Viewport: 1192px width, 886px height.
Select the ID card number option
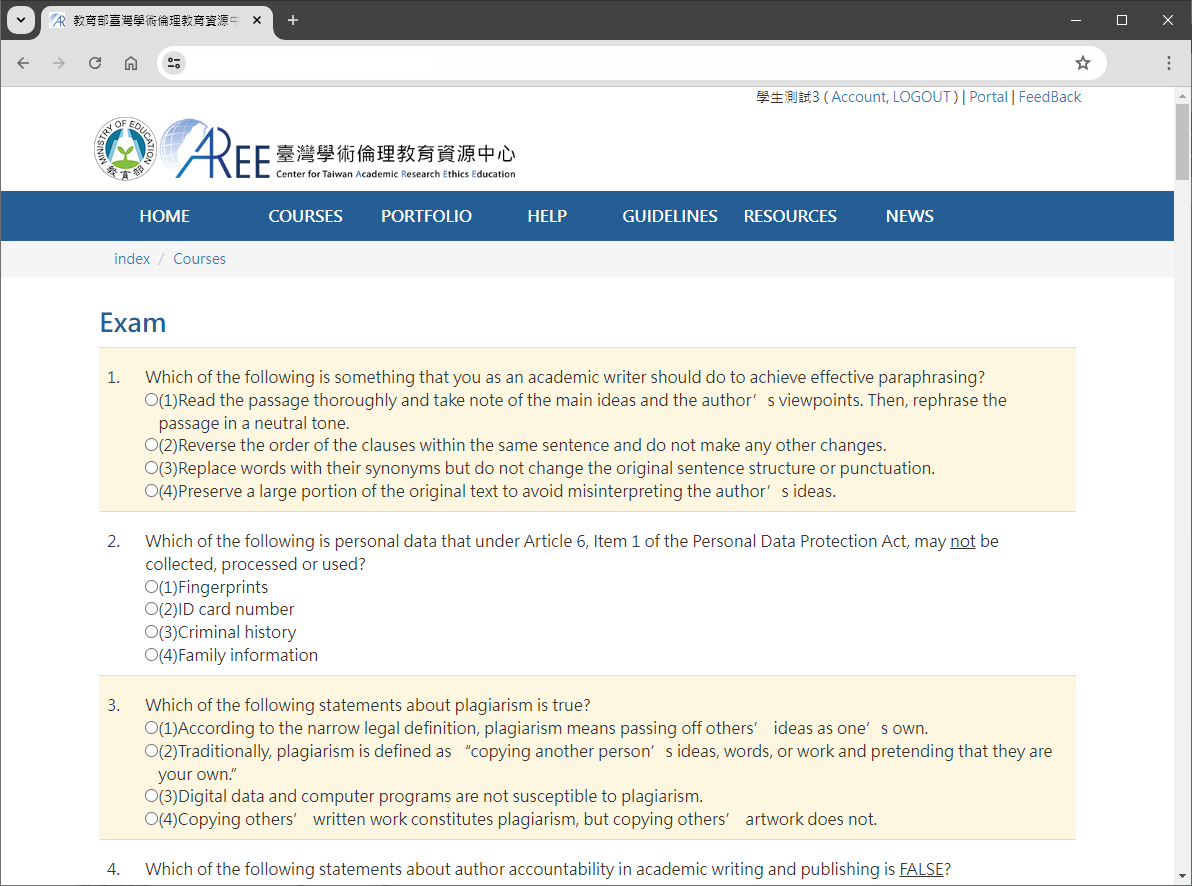pyautogui.click(x=151, y=608)
